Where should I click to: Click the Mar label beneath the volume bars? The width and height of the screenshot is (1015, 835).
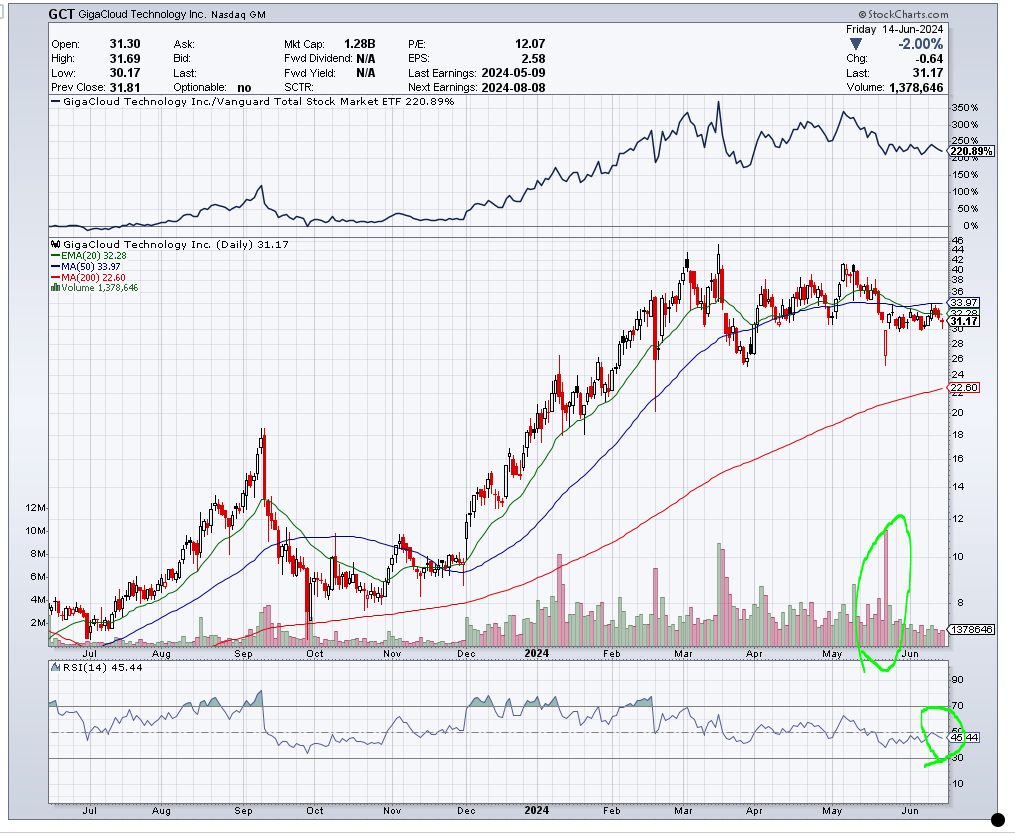click(x=684, y=654)
